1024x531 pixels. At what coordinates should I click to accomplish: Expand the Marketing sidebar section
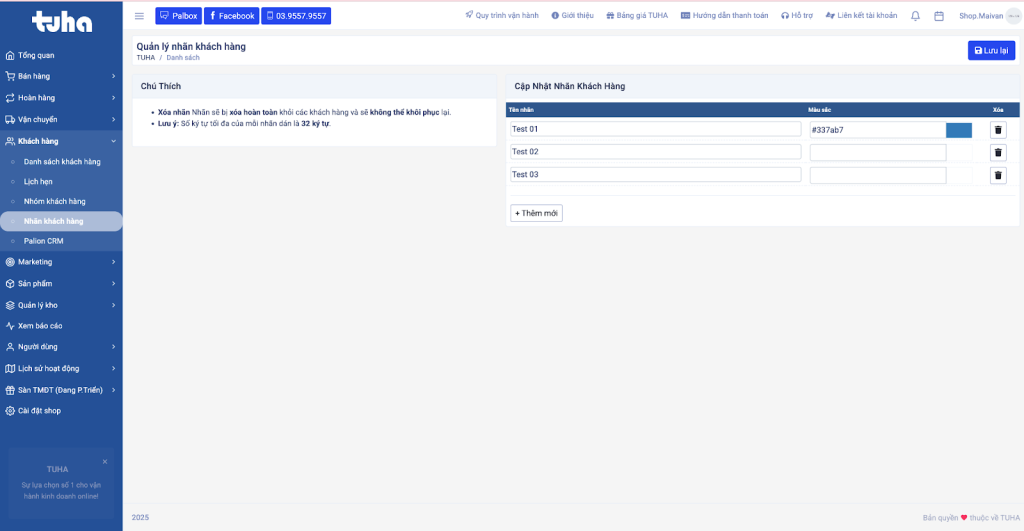60,262
